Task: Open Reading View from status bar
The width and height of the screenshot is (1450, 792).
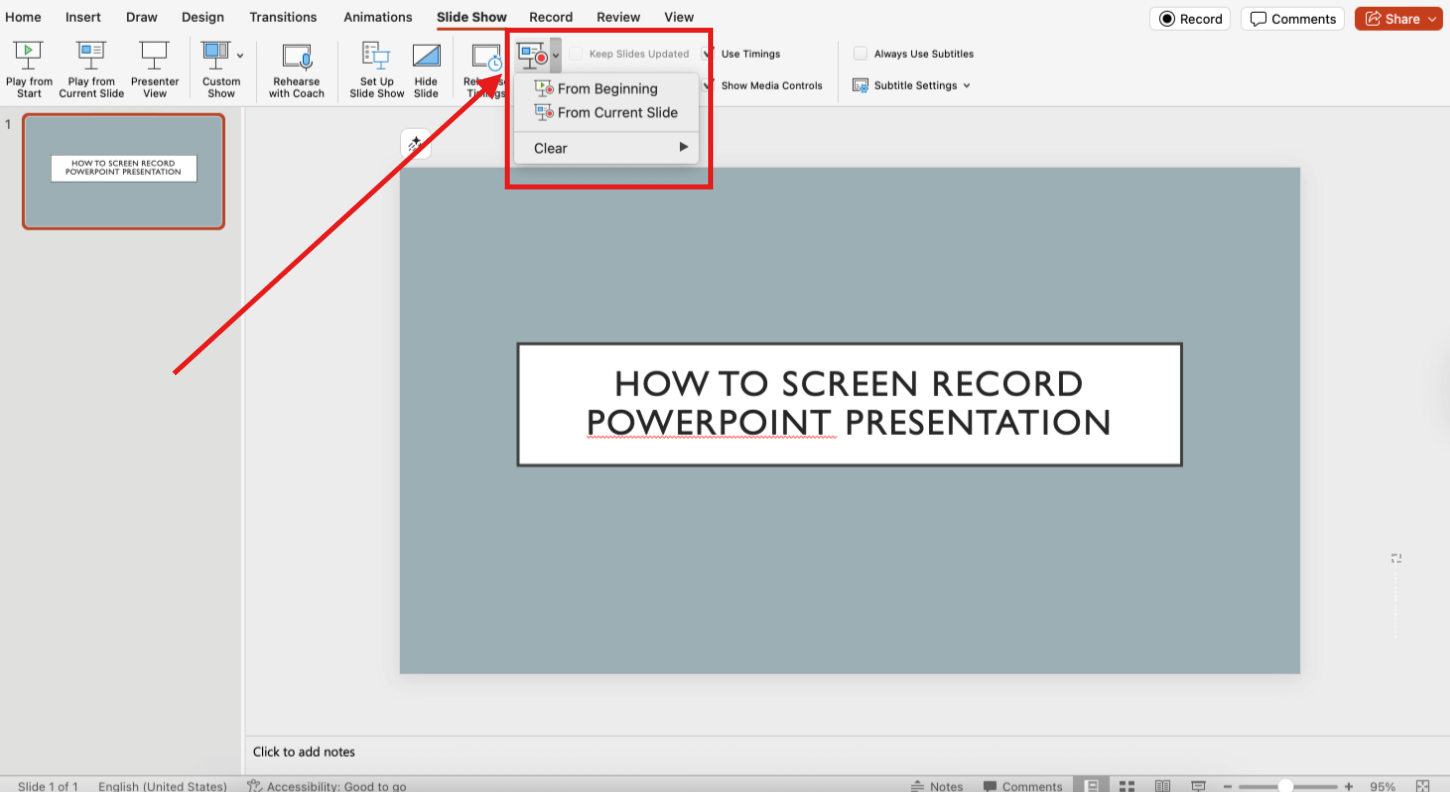Action: pyautogui.click(x=1163, y=785)
